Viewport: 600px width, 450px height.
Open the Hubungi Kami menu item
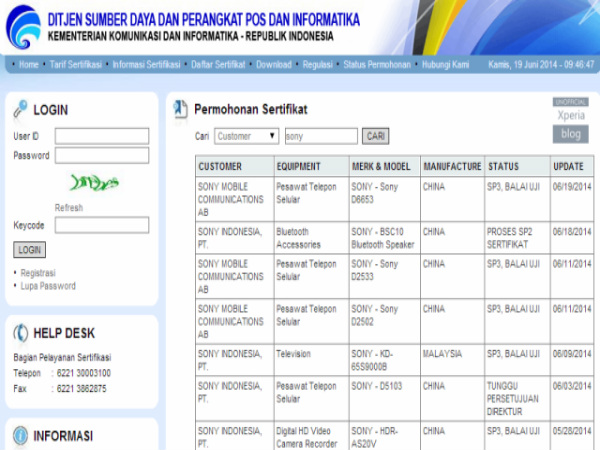(445, 64)
